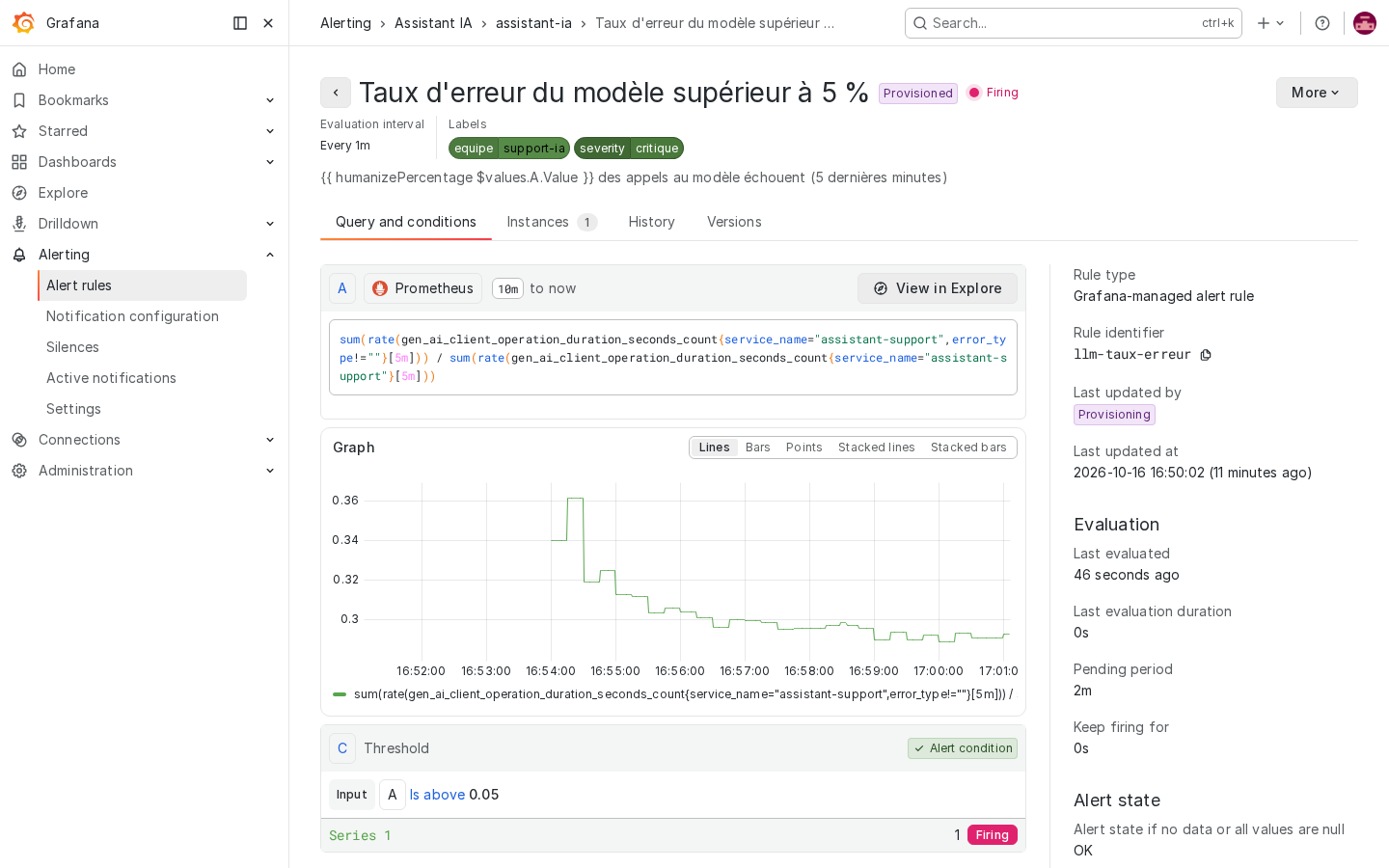Open Silences in the Alerting menu
This screenshot has height=868, width=1389.
(x=72, y=347)
